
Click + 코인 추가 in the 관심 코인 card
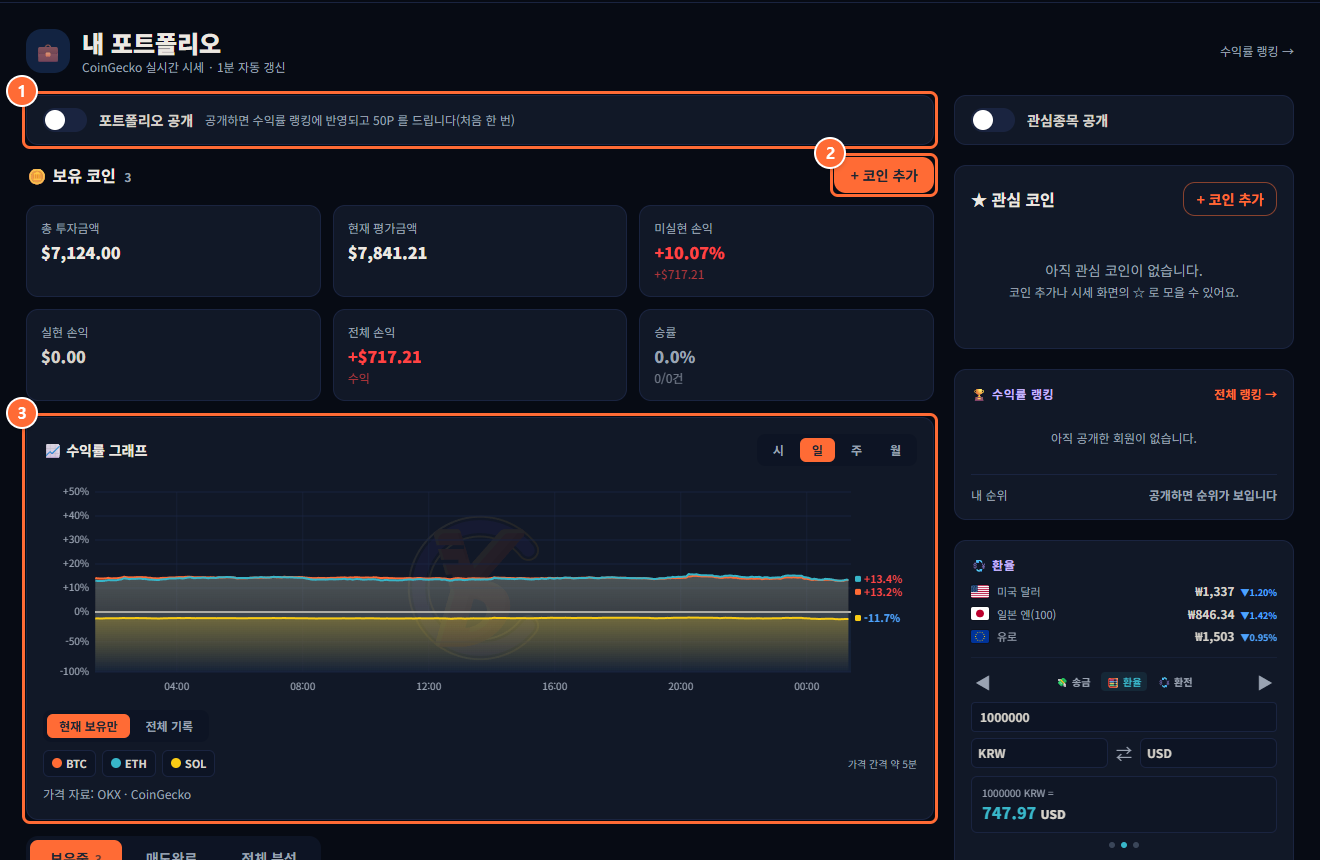(1230, 200)
